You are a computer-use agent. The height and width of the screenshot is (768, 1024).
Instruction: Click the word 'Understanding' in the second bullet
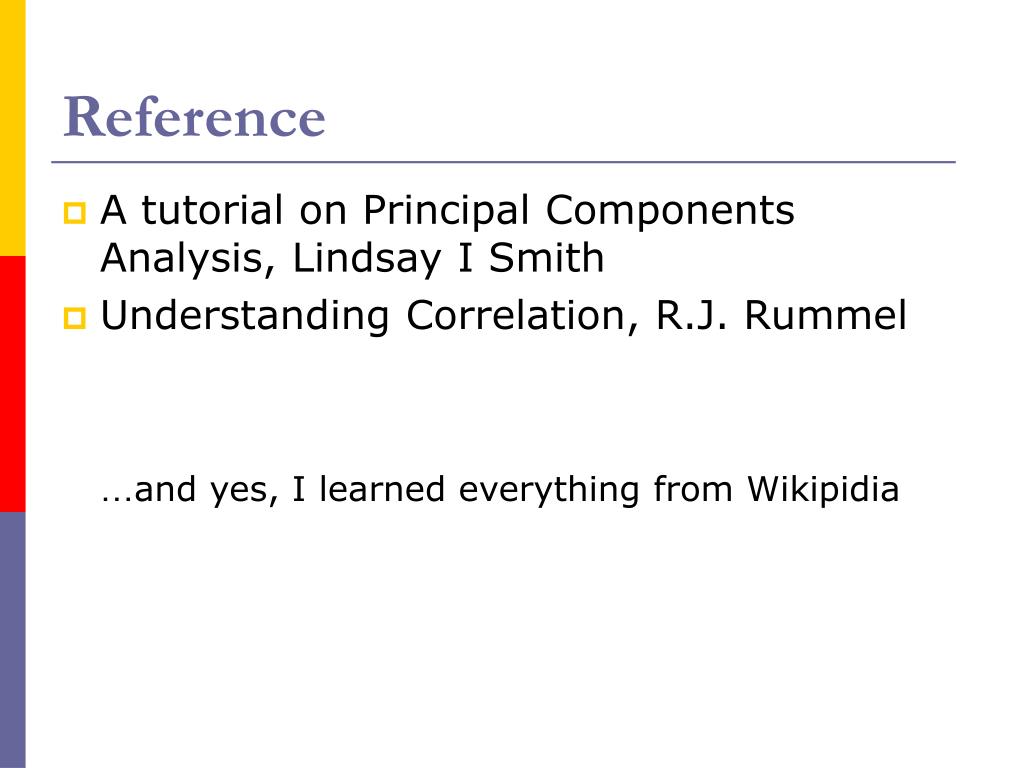click(x=245, y=317)
